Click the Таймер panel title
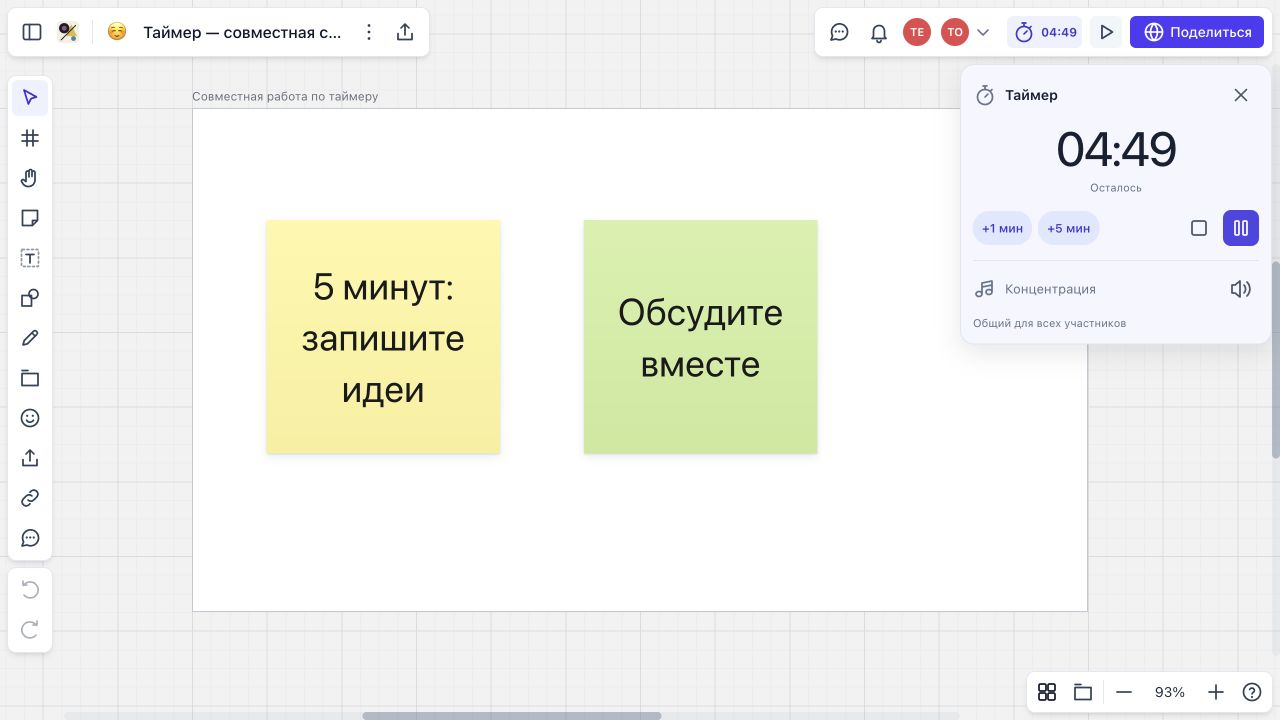Viewport: 1280px width, 720px height. 1031,95
